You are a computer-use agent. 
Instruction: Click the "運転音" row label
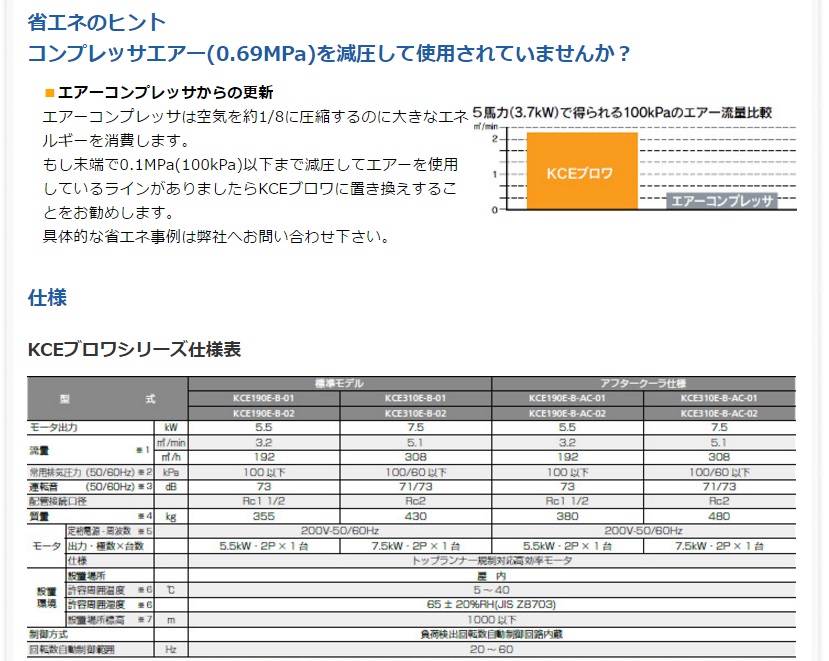43,486
